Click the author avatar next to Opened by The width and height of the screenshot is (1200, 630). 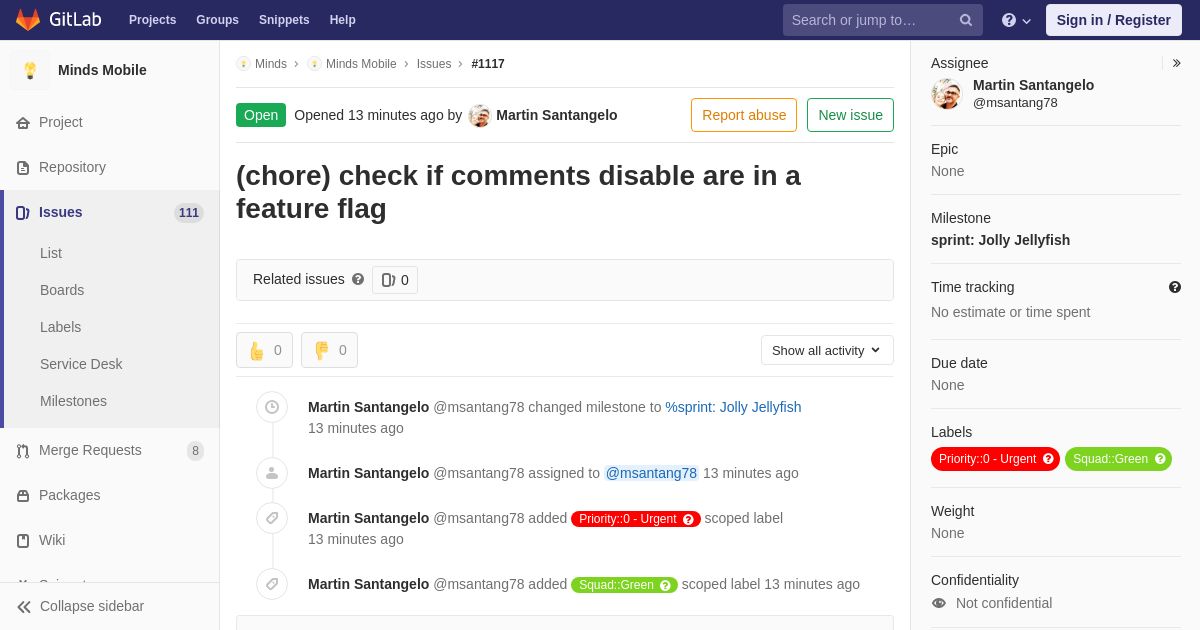tap(479, 115)
